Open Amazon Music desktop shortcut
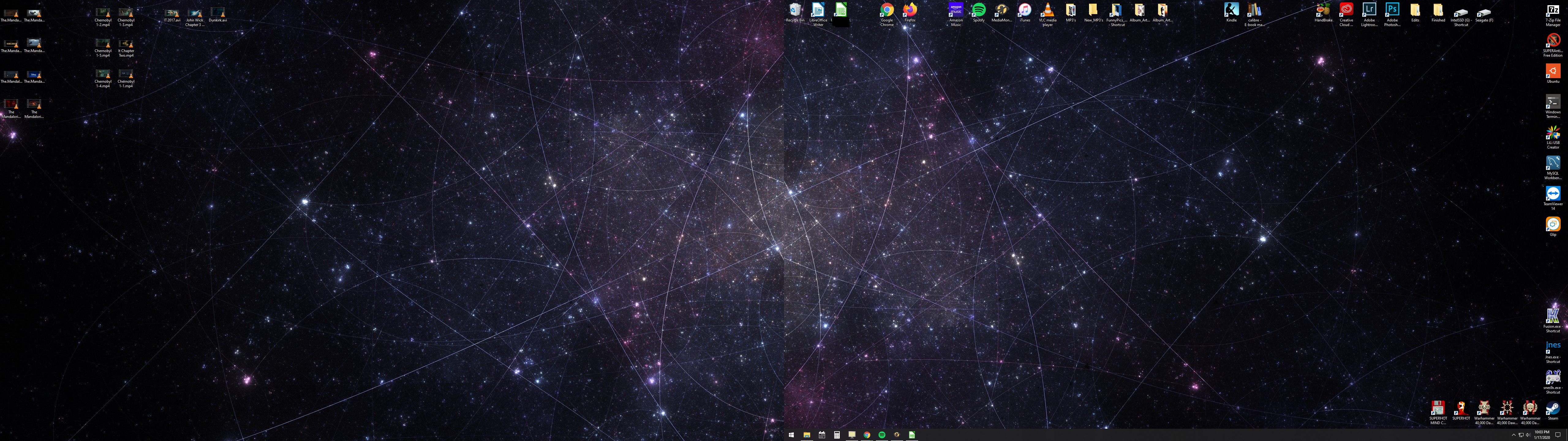This screenshot has width=1568, height=441. (956, 15)
